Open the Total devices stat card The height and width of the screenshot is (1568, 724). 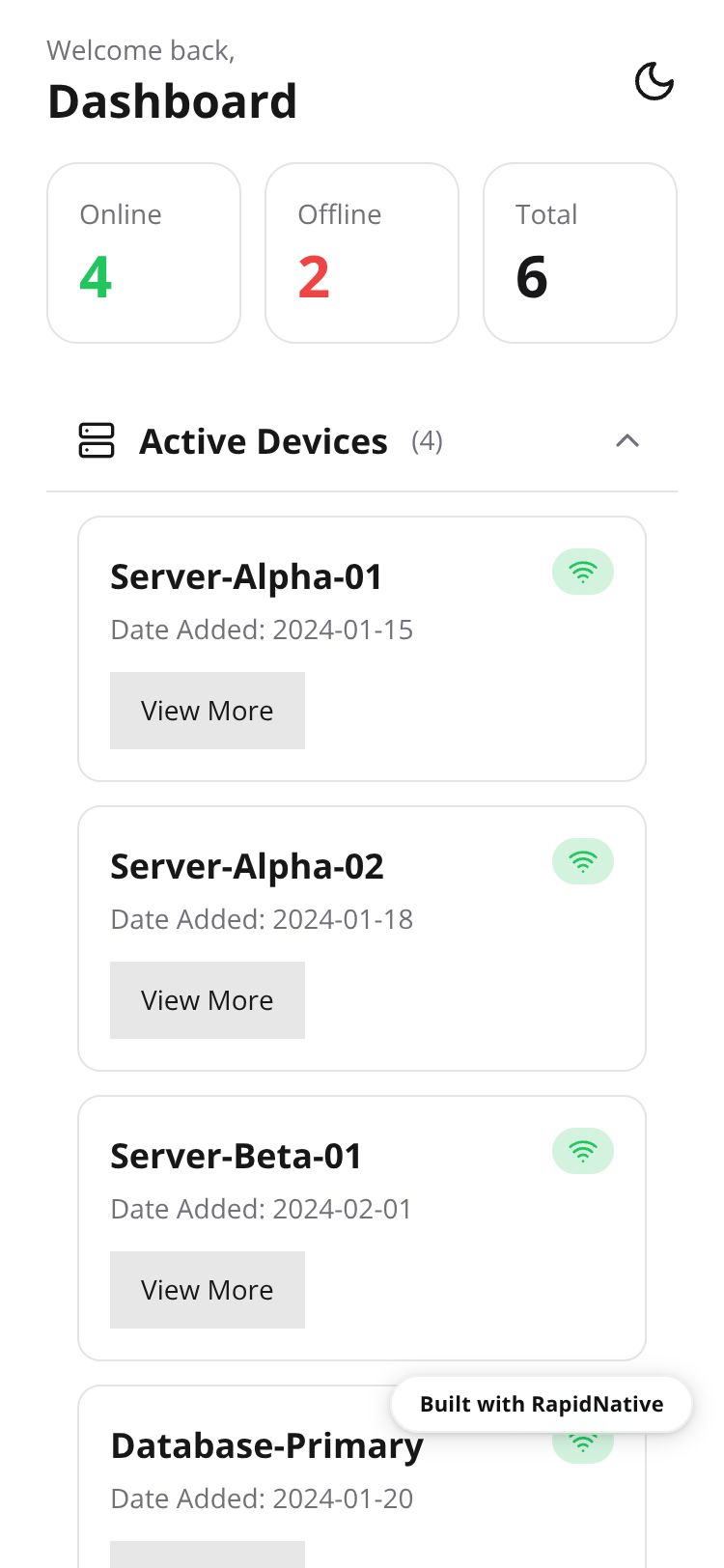(x=580, y=253)
